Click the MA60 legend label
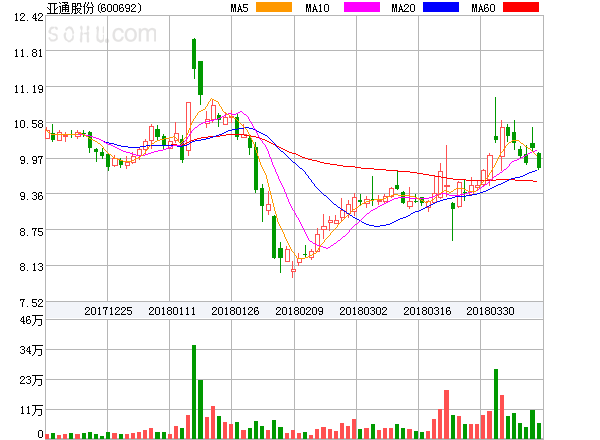The image size is (600, 440). [483, 8]
